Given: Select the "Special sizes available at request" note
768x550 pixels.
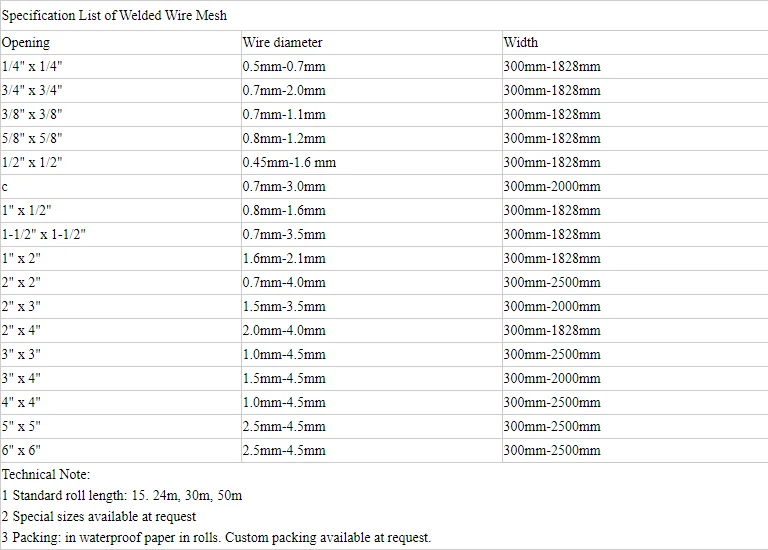Looking at the screenshot, I should click(x=99, y=516).
